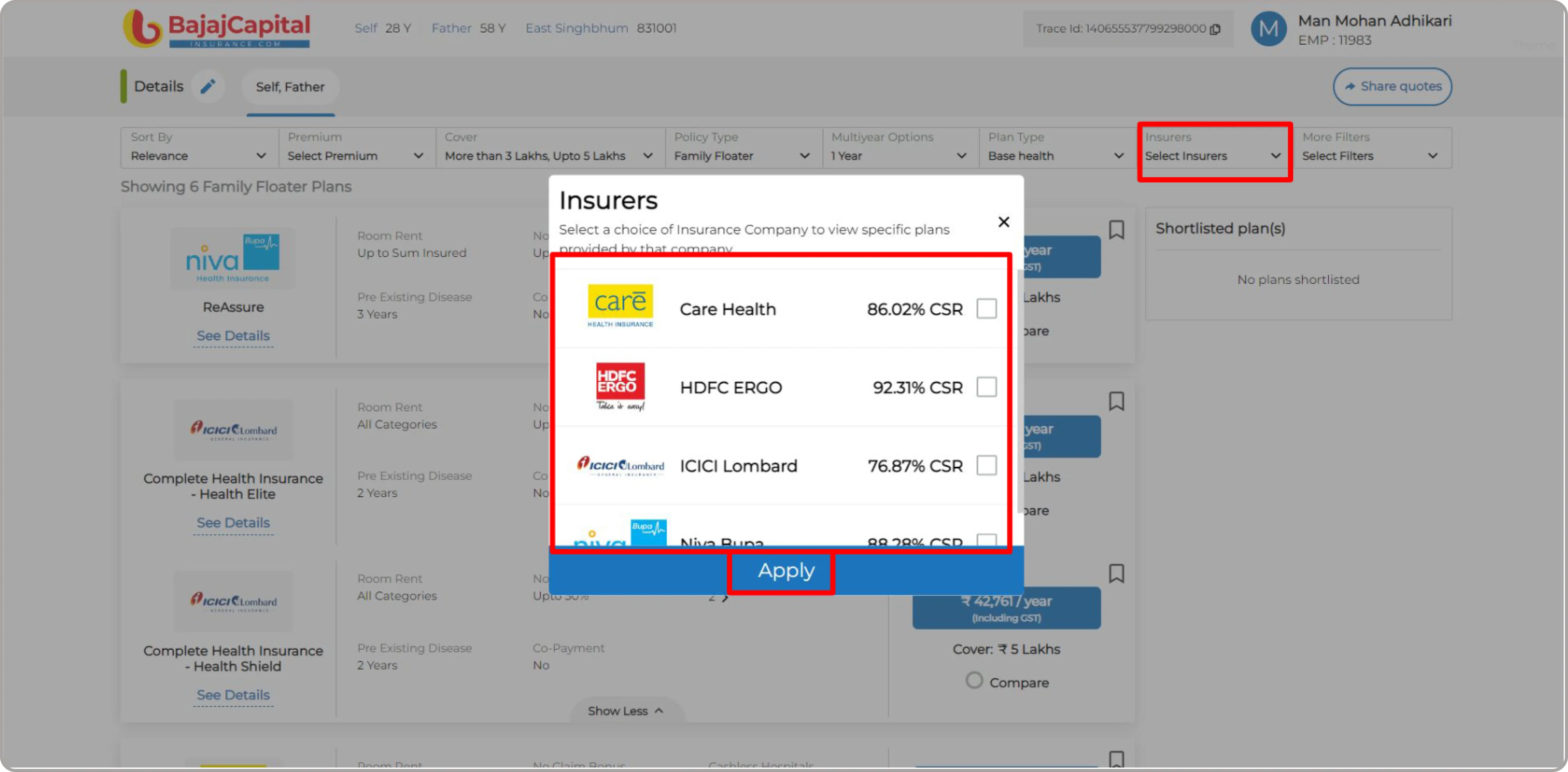
Task: Click the Trace Id box
Action: click(x=1128, y=29)
